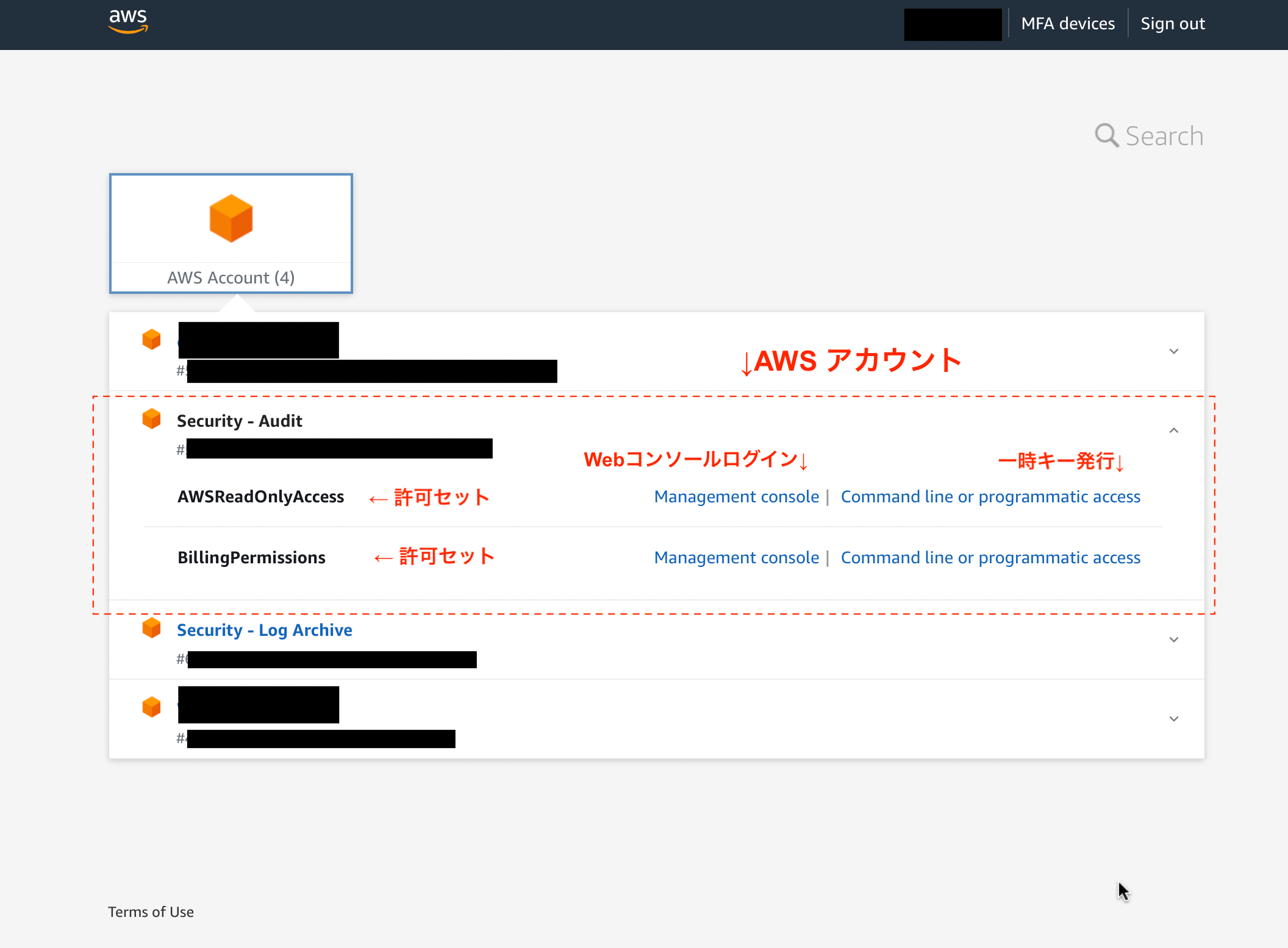
Task: Open Management console for AWSReadOnlyAccess
Action: (737, 497)
